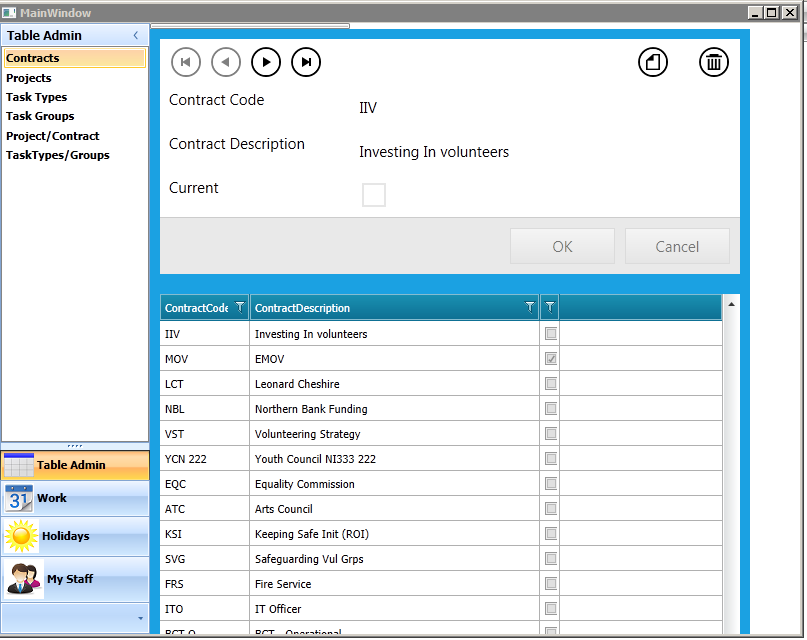This screenshot has height=640, width=807.
Task: Open the navigation pane overflow dropdown arrow
Action: 141,618
